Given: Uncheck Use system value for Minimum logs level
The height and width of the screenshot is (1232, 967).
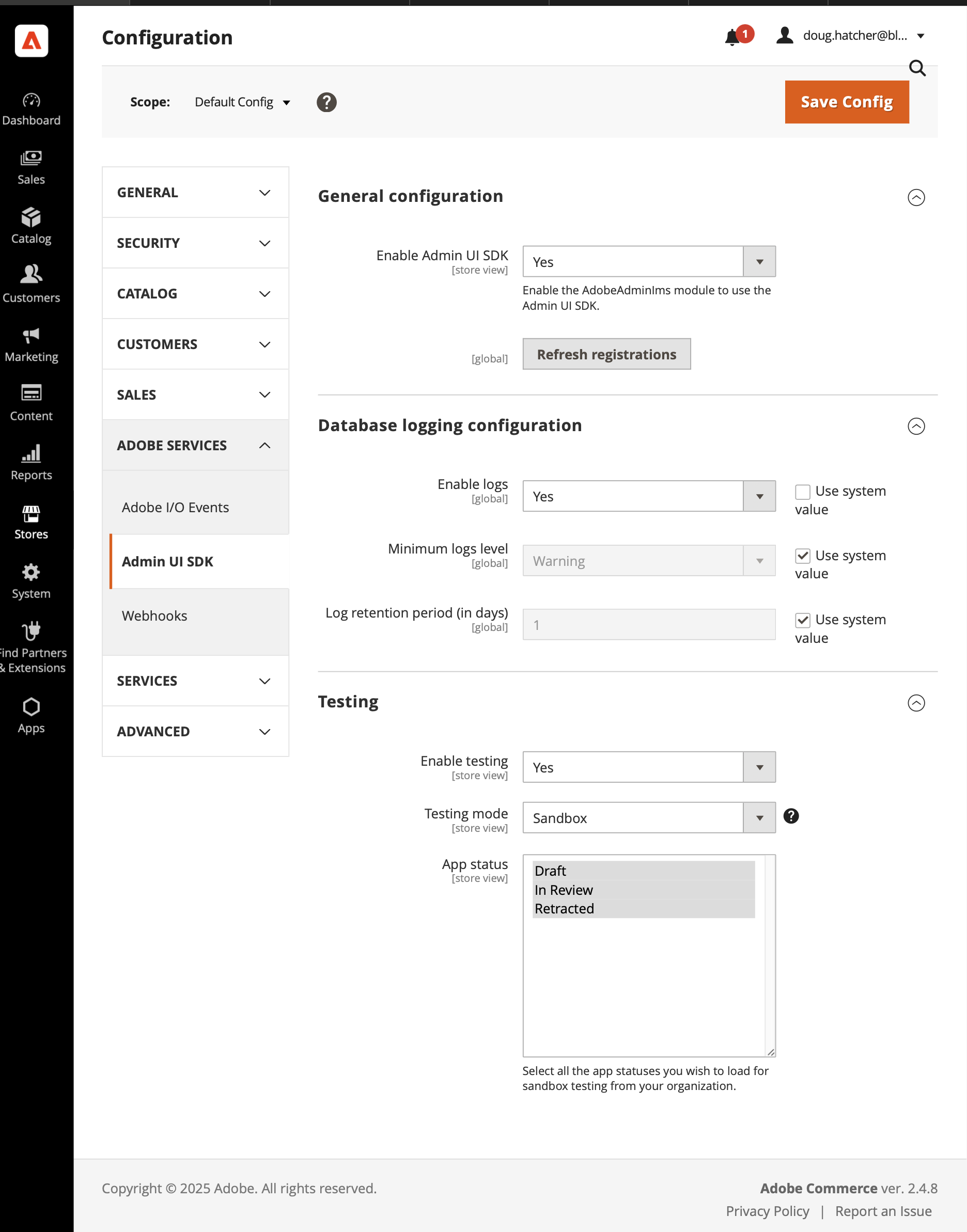Looking at the screenshot, I should 802,556.
